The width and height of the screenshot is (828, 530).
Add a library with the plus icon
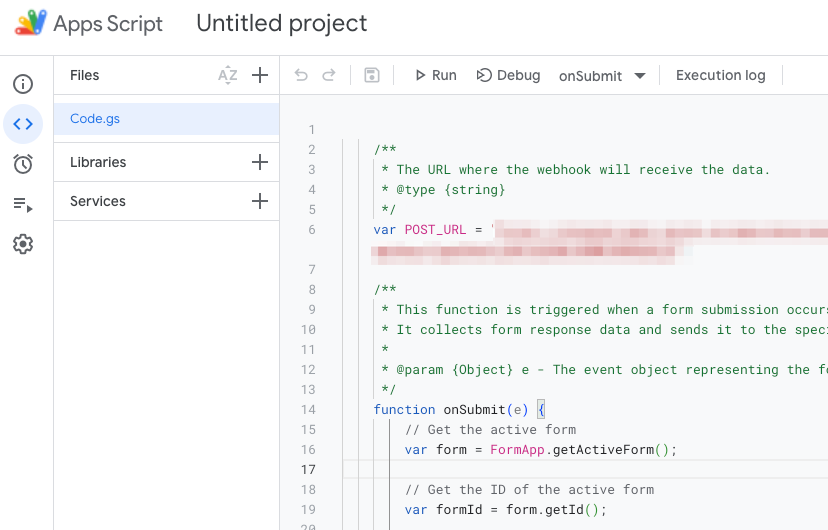point(260,162)
